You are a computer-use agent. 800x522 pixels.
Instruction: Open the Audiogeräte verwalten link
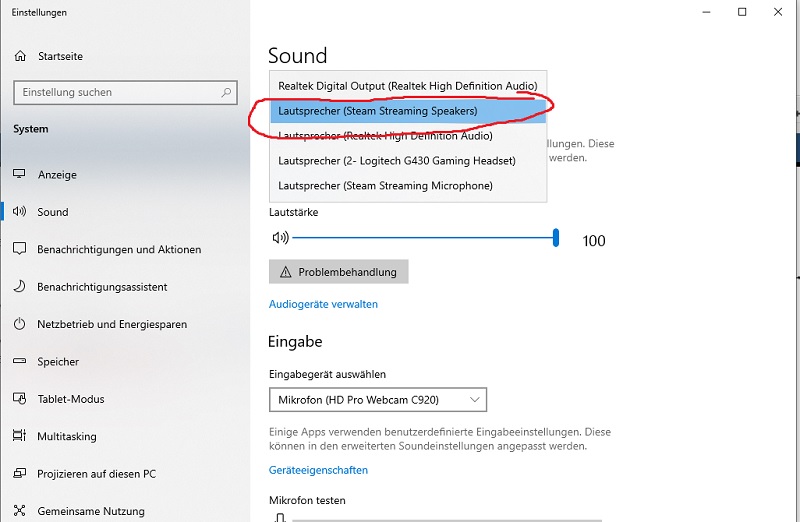(x=323, y=304)
